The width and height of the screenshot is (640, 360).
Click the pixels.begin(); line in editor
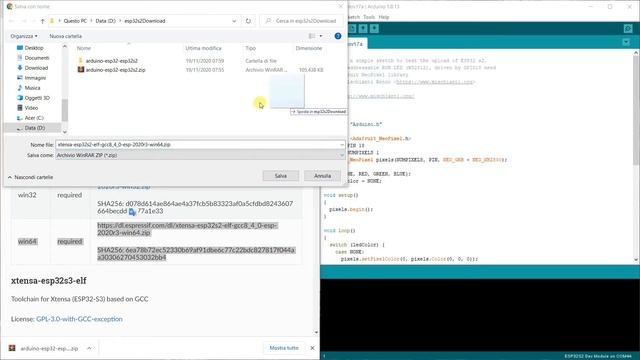351,209
